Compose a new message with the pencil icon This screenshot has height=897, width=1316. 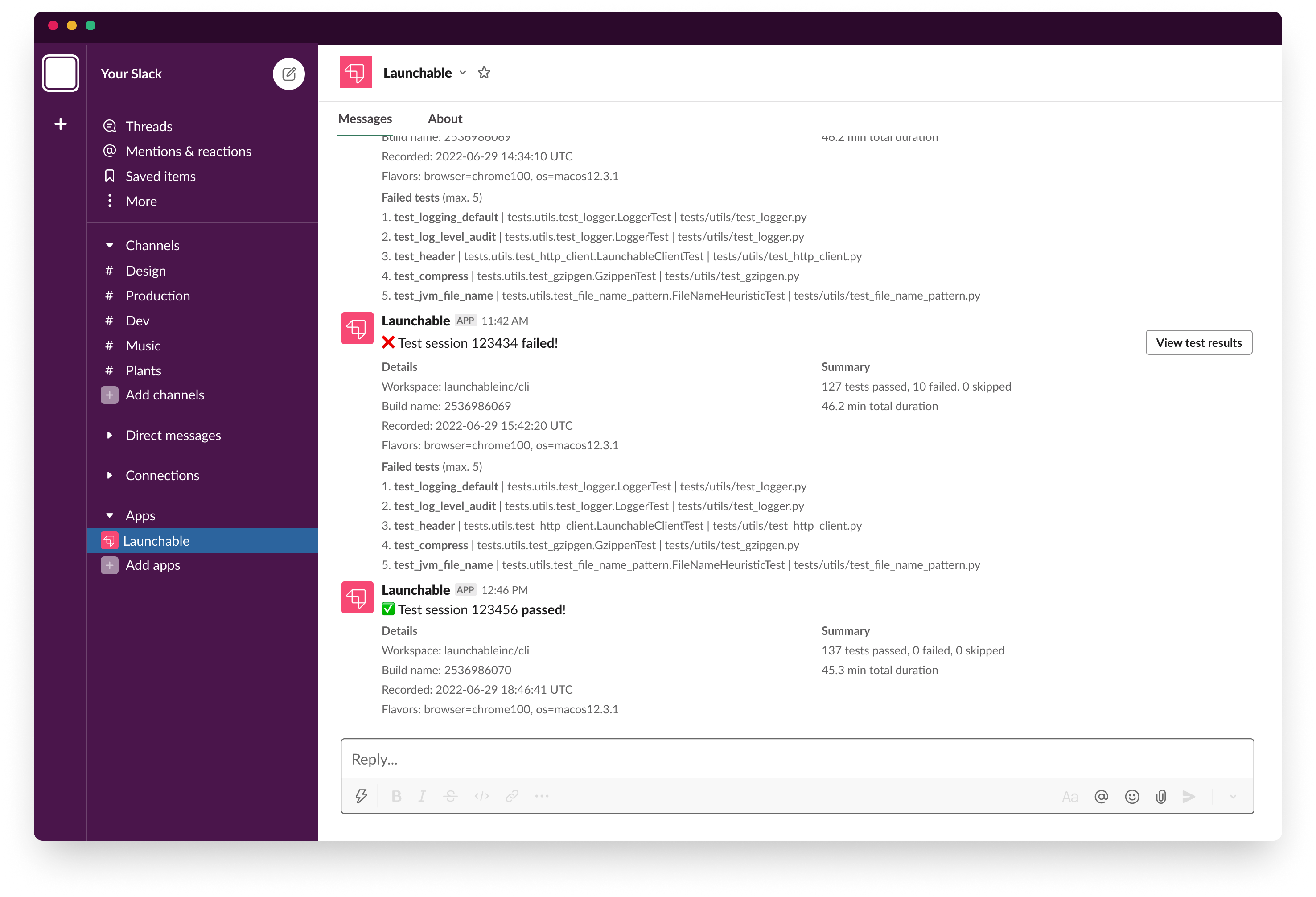289,74
